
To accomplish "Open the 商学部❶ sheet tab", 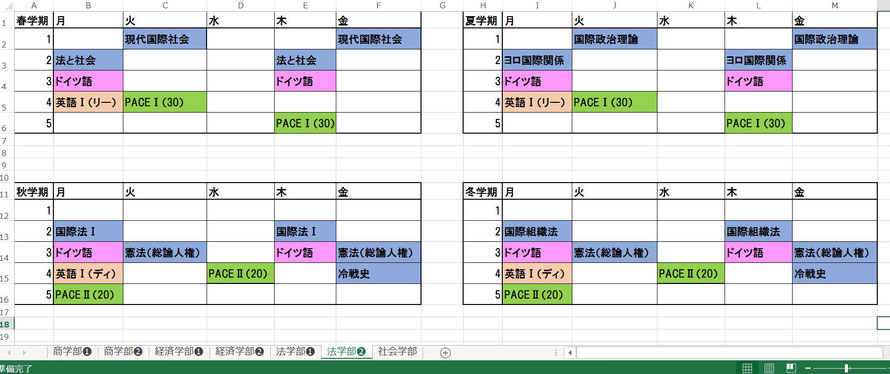I will point(72,352).
